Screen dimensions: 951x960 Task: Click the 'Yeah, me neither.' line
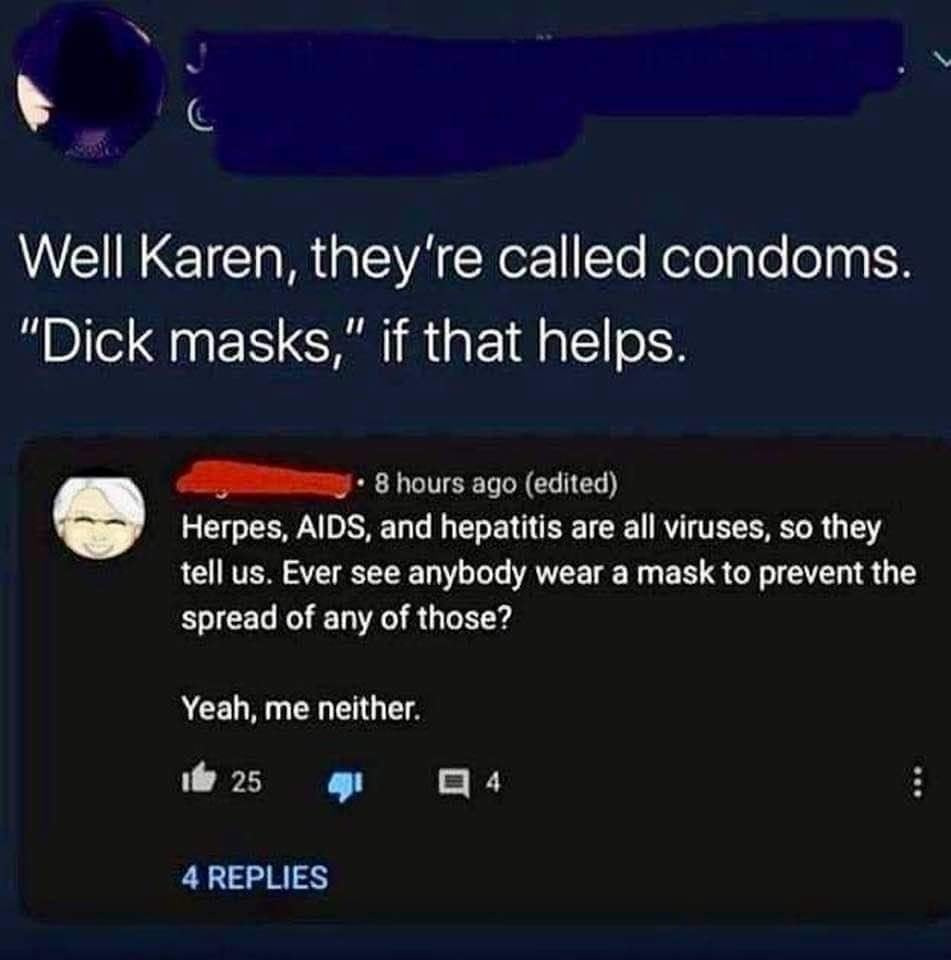click(x=301, y=708)
